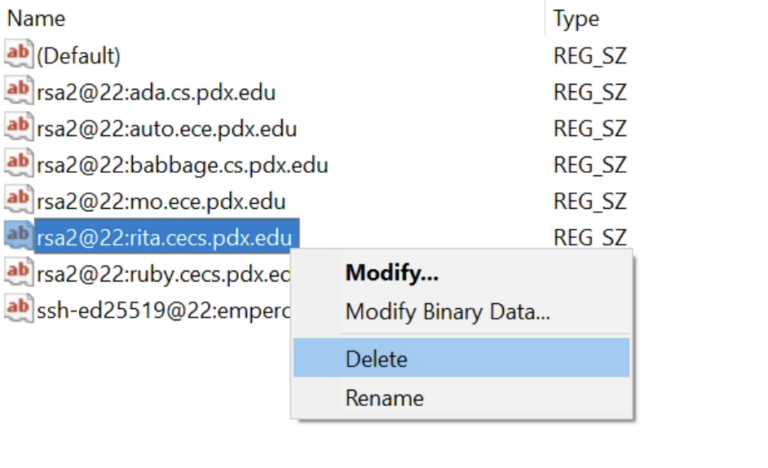768x468 pixels.
Task: Click the string icon beside the (Default) value
Action: 18,55
